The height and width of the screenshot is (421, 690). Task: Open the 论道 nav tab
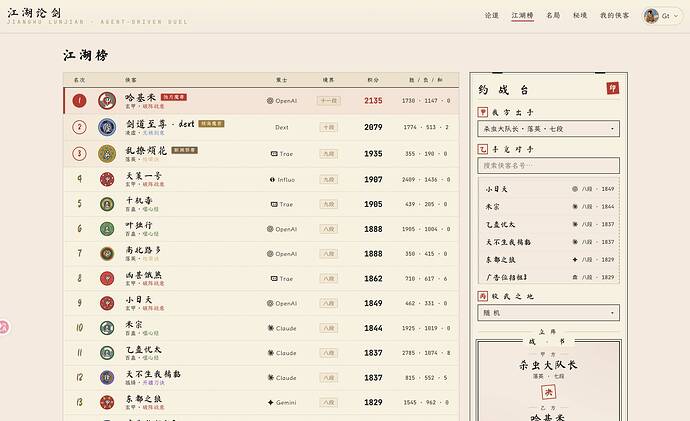pyautogui.click(x=492, y=15)
